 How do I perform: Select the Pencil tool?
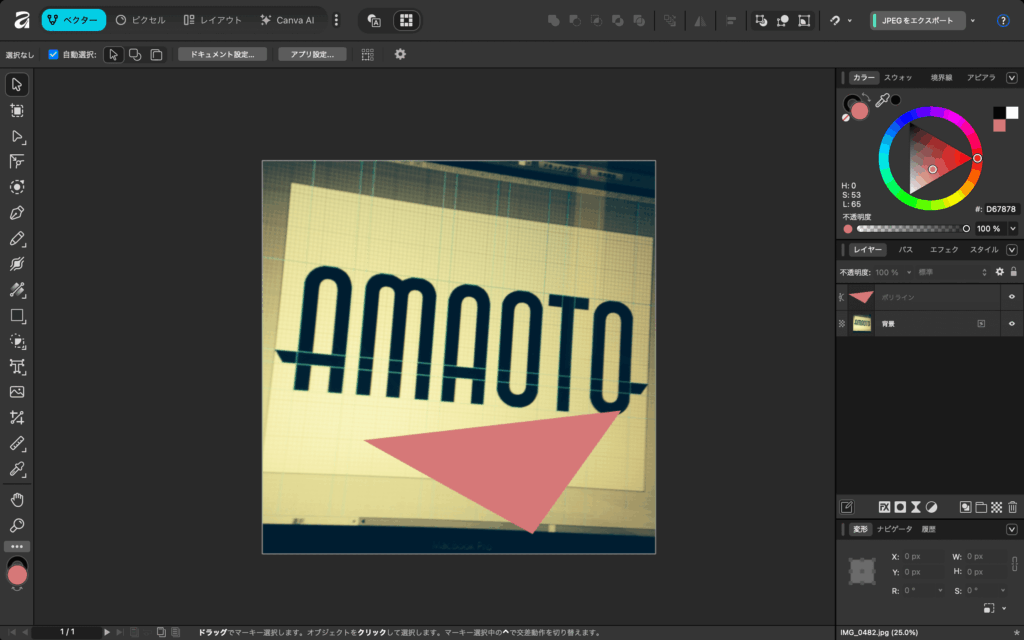pos(17,239)
